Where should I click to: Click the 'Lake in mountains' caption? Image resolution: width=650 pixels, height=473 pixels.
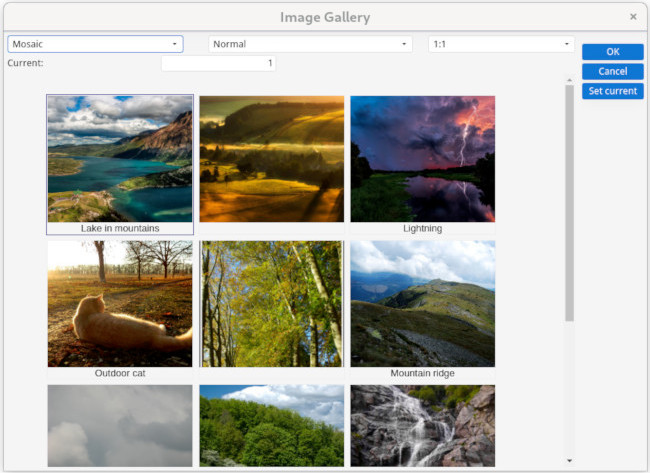click(120, 228)
